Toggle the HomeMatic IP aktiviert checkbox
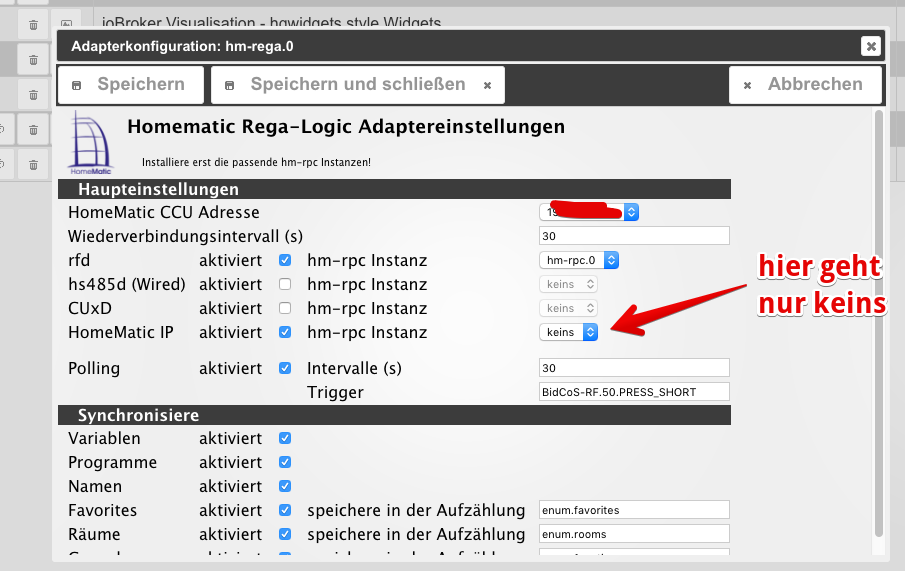This screenshot has width=905, height=571. click(x=285, y=332)
